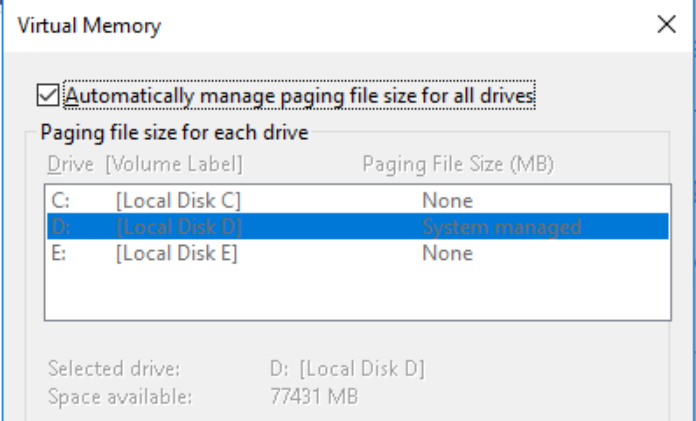Image resolution: width=696 pixels, height=421 pixels.
Task: Click the "Automatically manage paging file size" label text
Action: 300,95
